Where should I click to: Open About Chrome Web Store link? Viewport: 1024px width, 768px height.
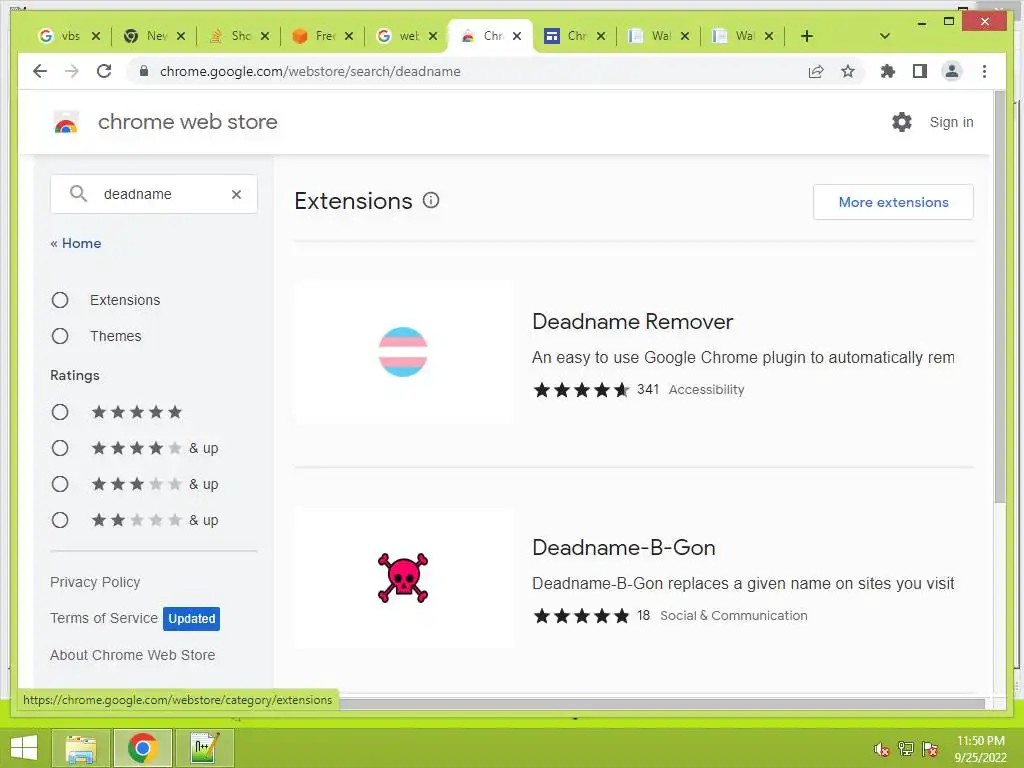[133, 654]
